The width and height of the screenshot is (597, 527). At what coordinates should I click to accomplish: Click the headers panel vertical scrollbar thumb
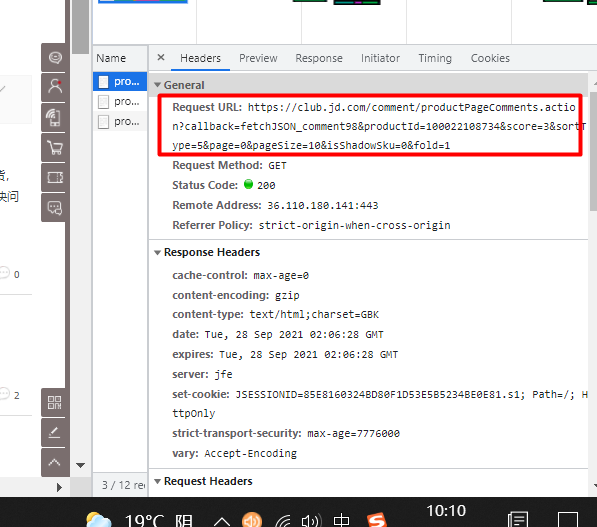(x=593, y=151)
